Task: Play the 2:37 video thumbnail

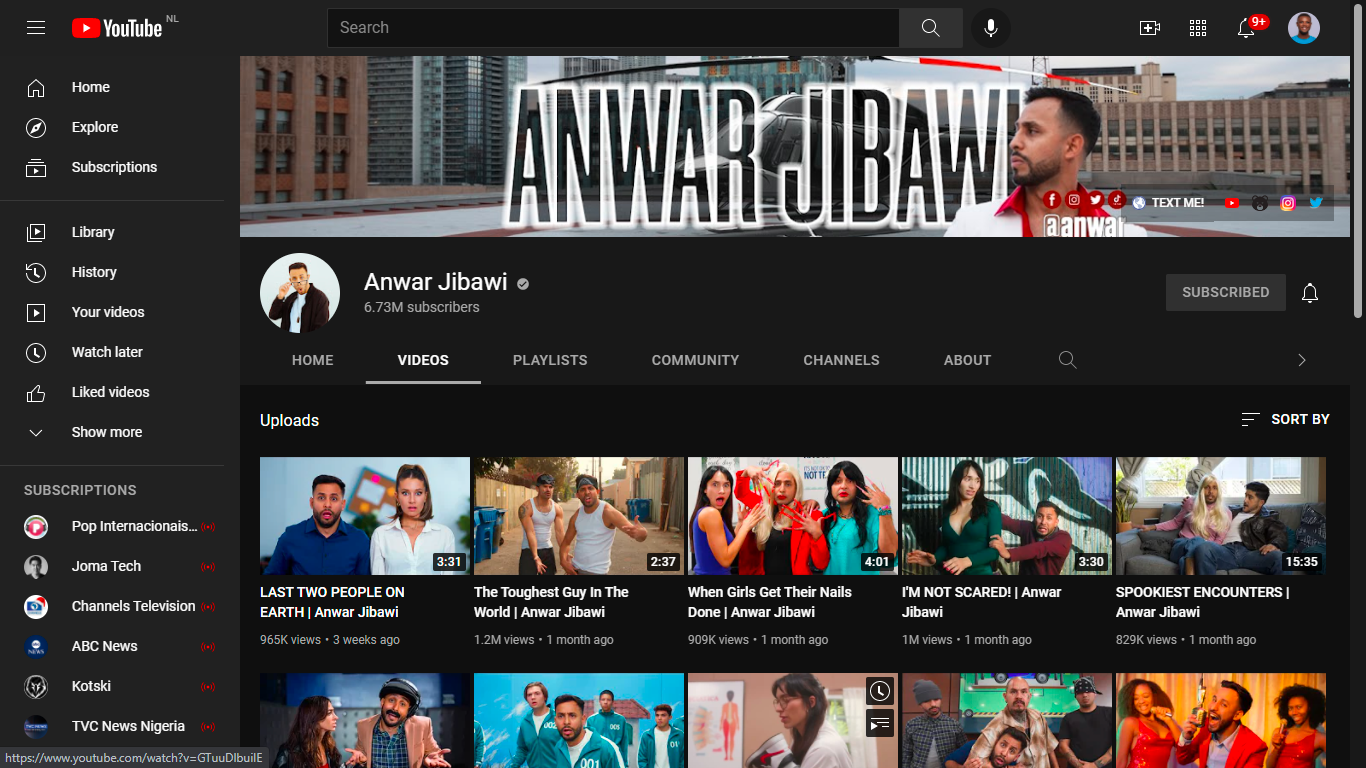Action: 579,516
